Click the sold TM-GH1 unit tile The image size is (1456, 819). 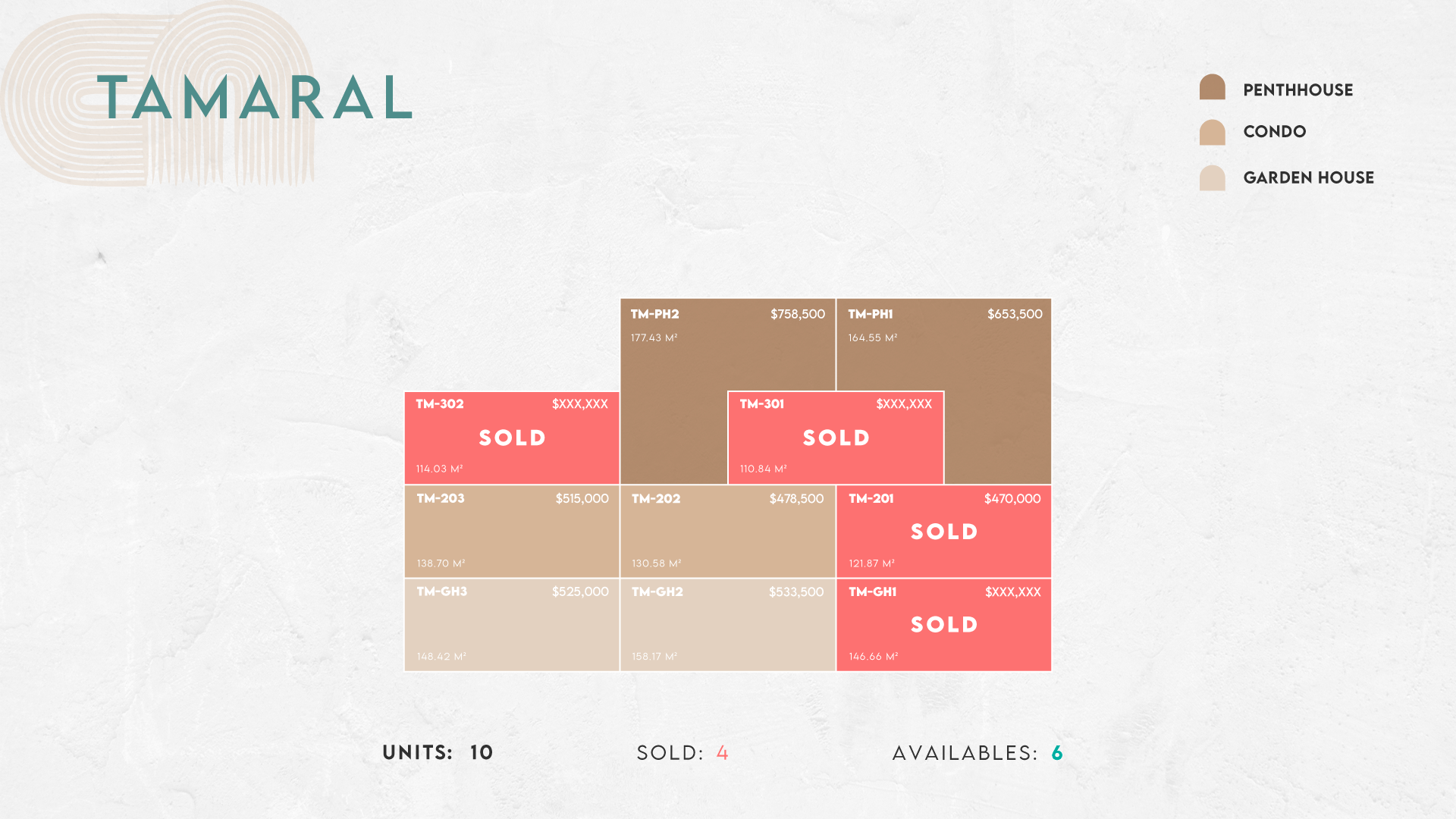coord(944,625)
